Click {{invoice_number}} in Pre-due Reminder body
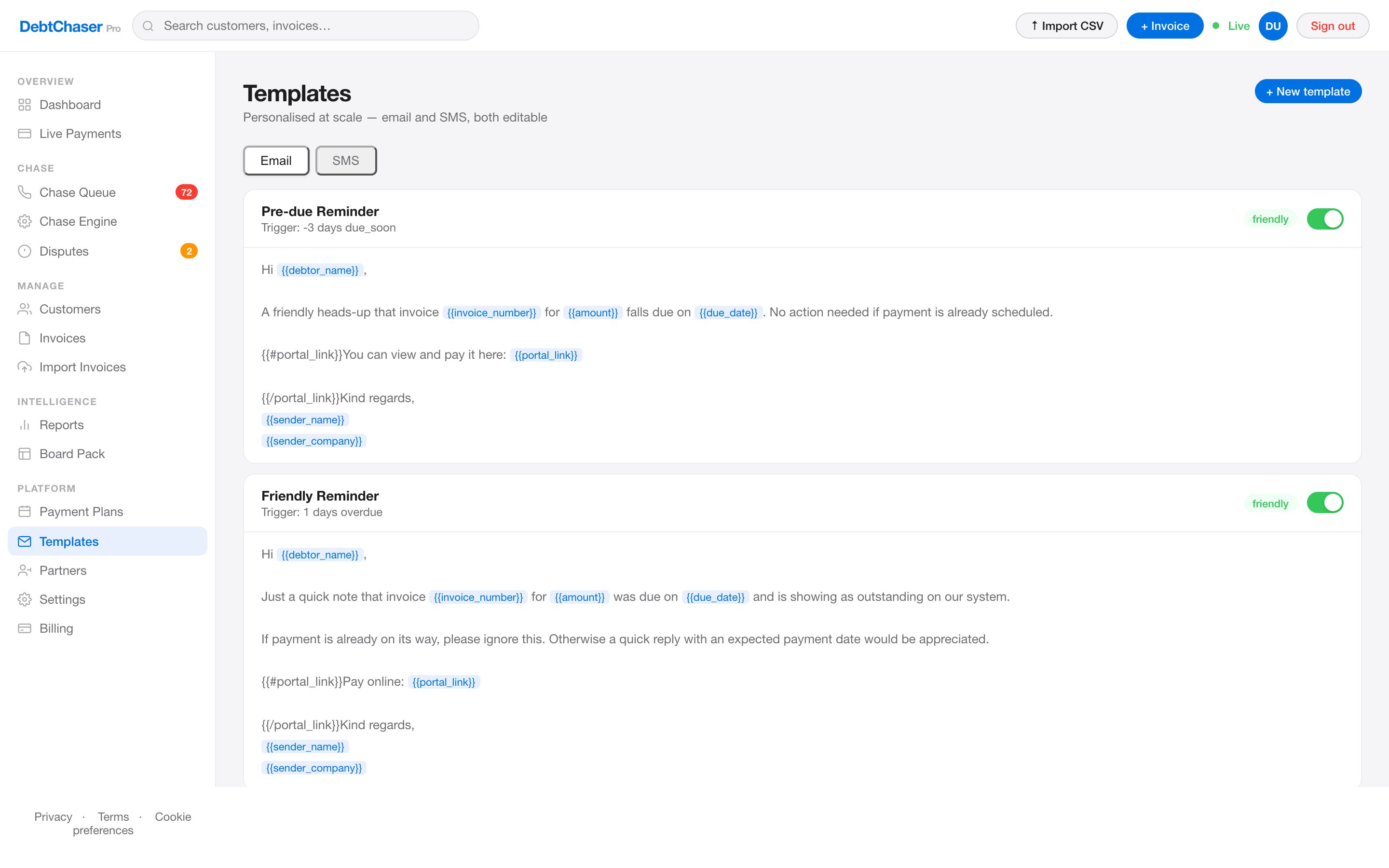1389x868 pixels. (491, 312)
